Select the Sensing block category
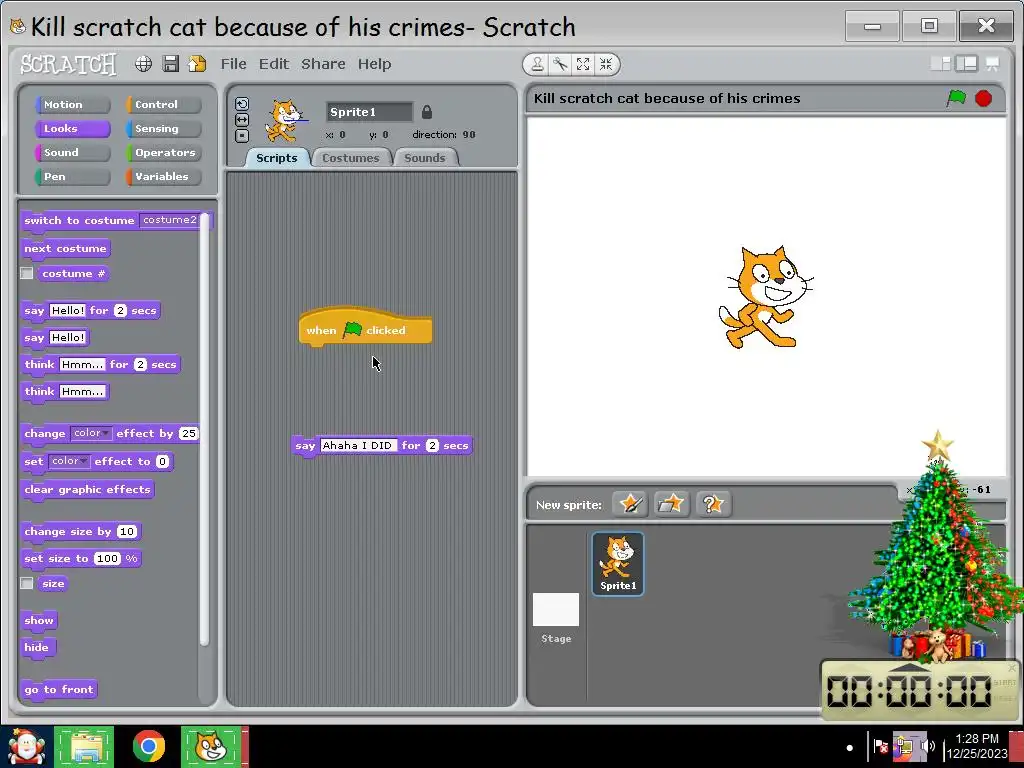This screenshot has height=768, width=1024. pyautogui.click(x=164, y=129)
